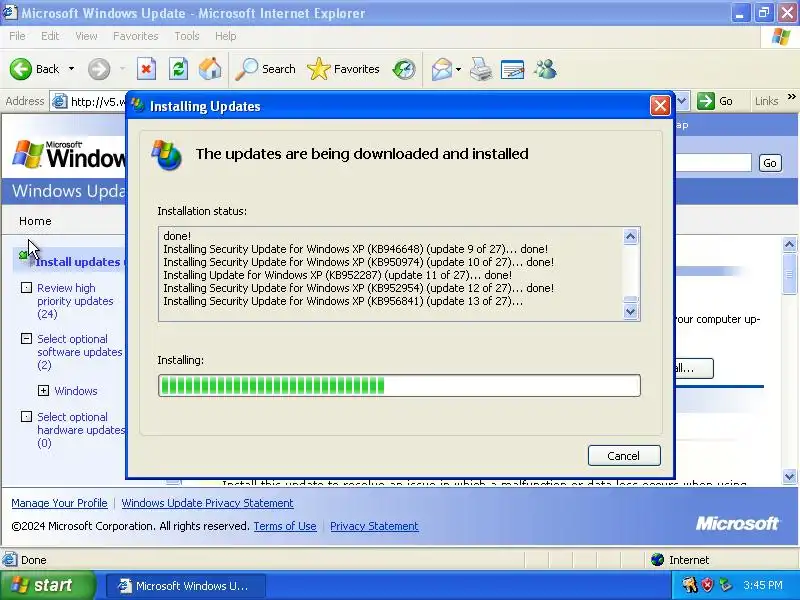800x600 pixels.
Task: Click Cancel in Installing Updates dialog
Action: coord(624,456)
